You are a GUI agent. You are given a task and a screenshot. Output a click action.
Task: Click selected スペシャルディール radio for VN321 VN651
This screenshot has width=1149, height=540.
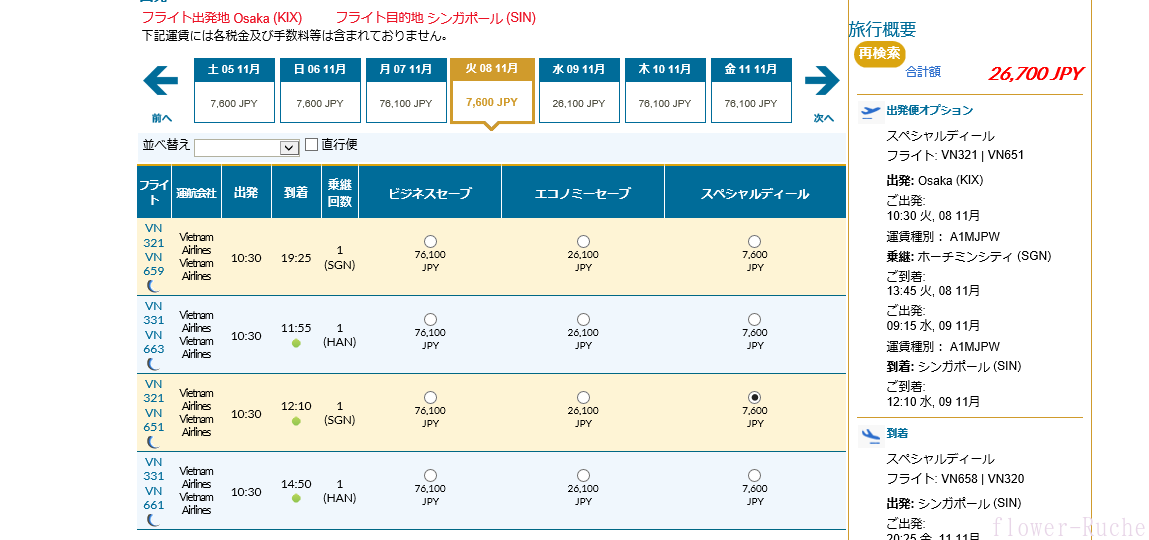755,397
